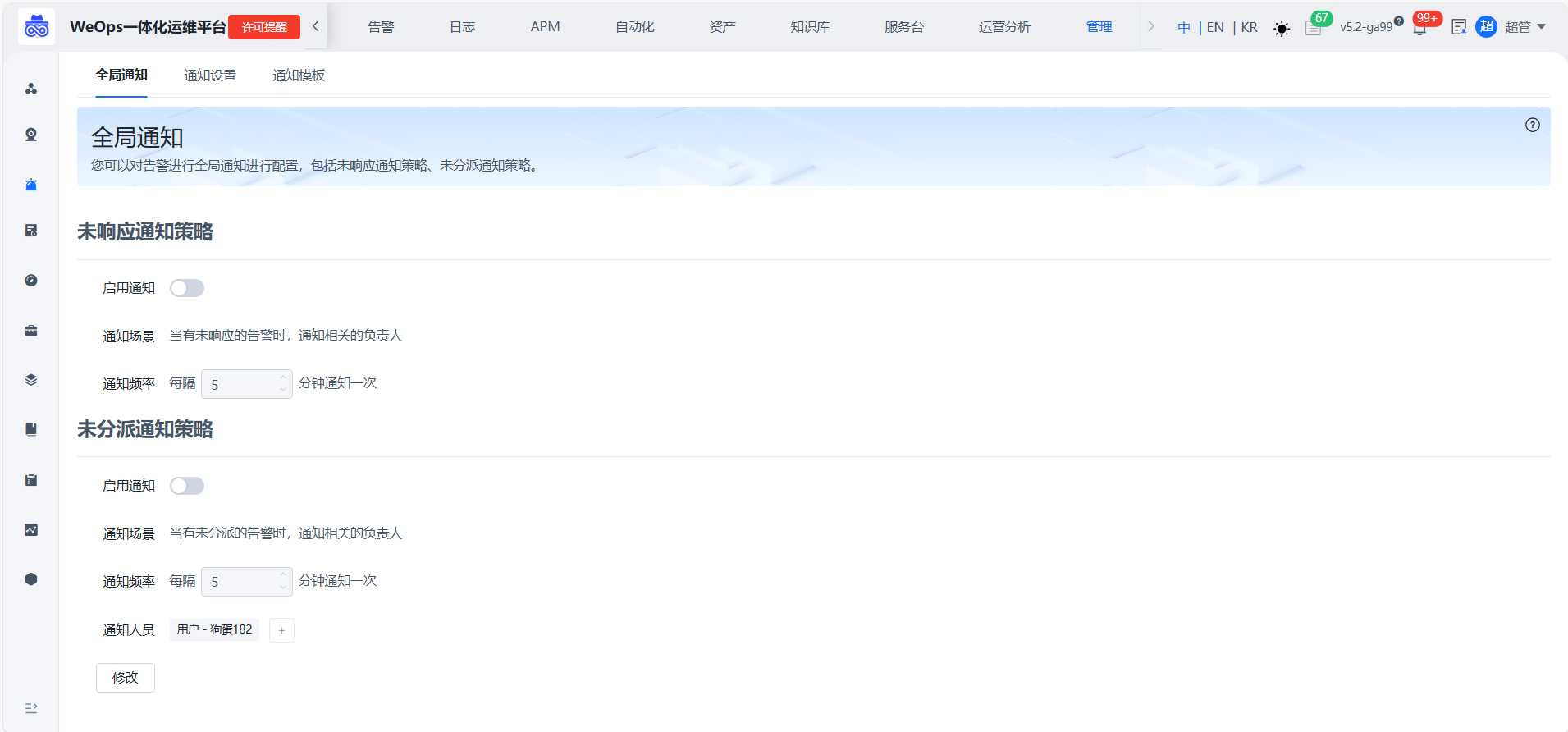This screenshot has height=732, width=1568.
Task: Open the 通知模板 tab
Action: pyautogui.click(x=299, y=75)
